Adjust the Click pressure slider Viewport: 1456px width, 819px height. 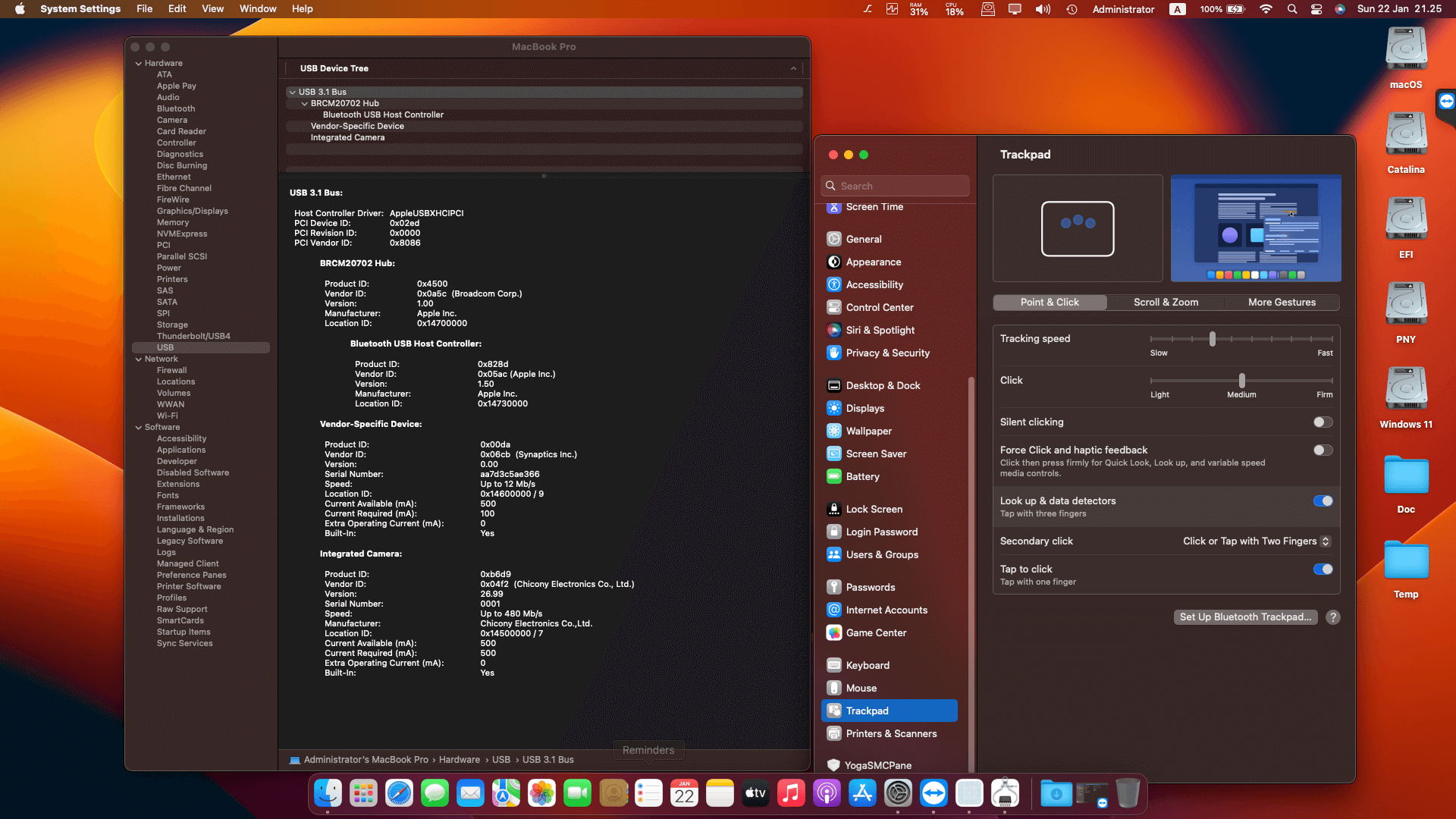pos(1241,381)
